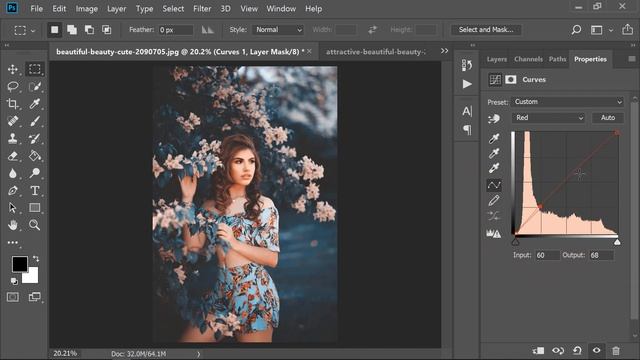The width and height of the screenshot is (640, 360).
Task: Select Subtract from selection mode
Action: click(89, 30)
